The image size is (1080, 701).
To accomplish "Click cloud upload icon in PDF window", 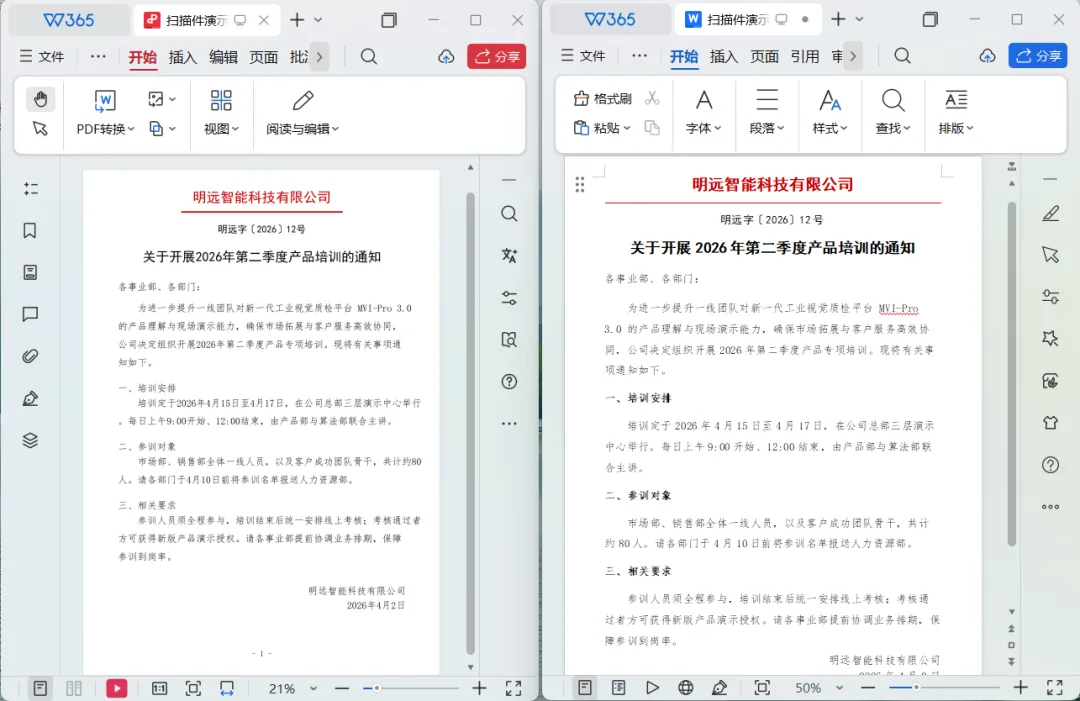I will pyautogui.click(x=446, y=56).
